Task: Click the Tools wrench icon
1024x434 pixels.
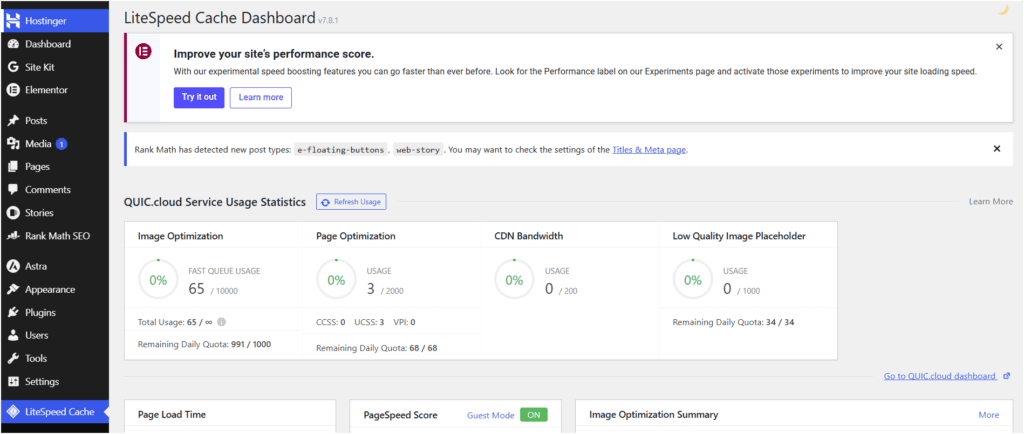Action: click(x=12, y=358)
